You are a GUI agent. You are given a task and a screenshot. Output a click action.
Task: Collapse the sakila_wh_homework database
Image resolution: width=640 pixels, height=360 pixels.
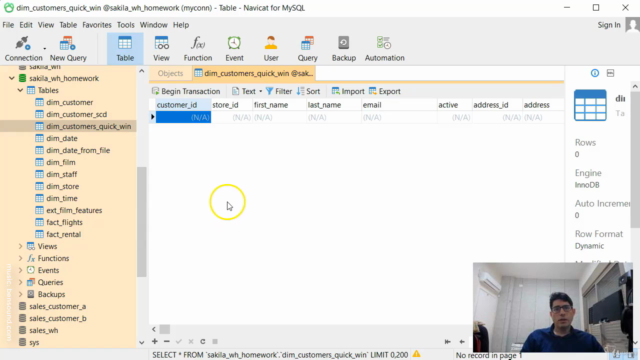[12, 78]
